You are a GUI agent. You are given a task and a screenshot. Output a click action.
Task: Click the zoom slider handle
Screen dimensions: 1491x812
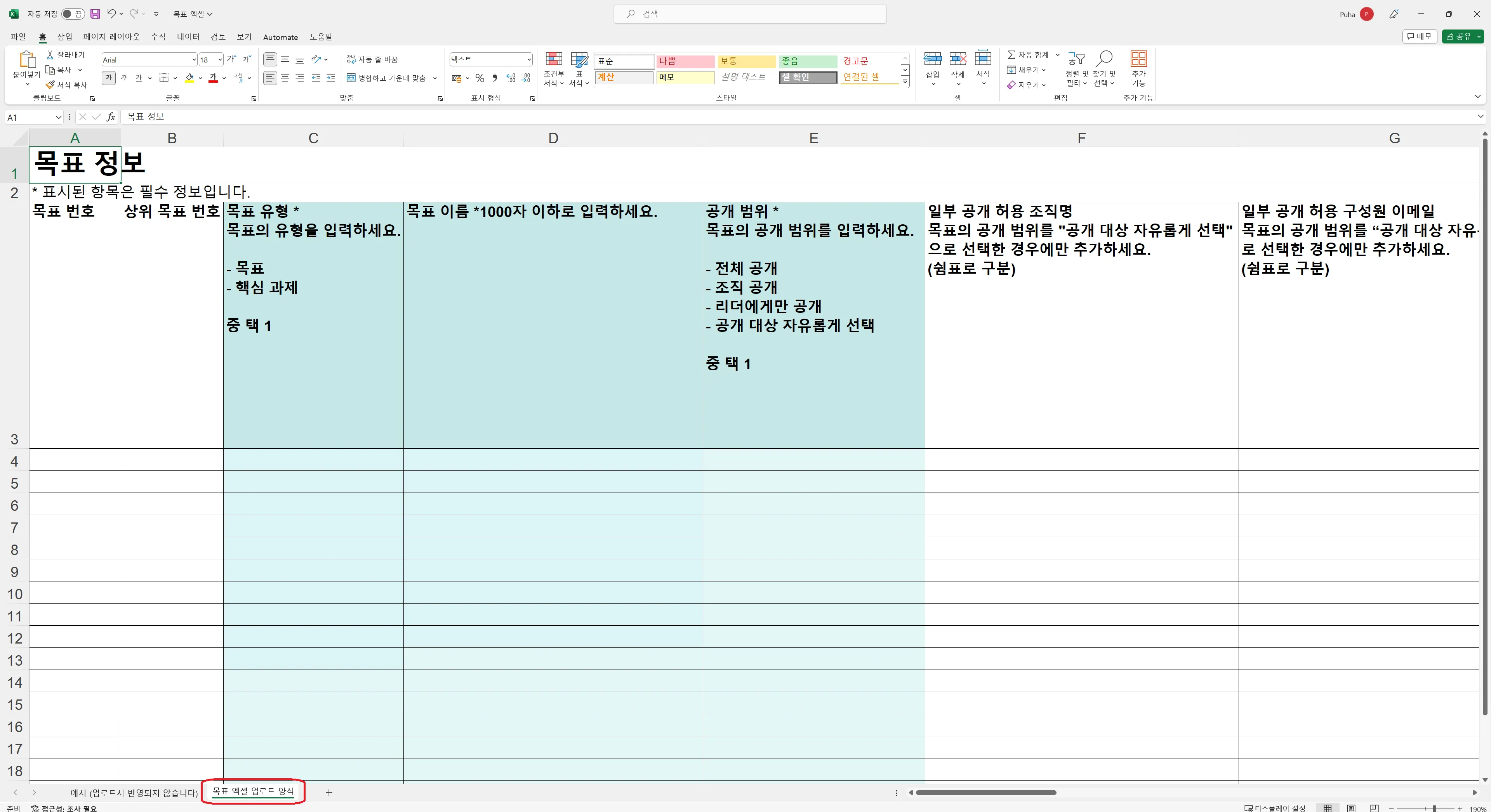point(1434,809)
